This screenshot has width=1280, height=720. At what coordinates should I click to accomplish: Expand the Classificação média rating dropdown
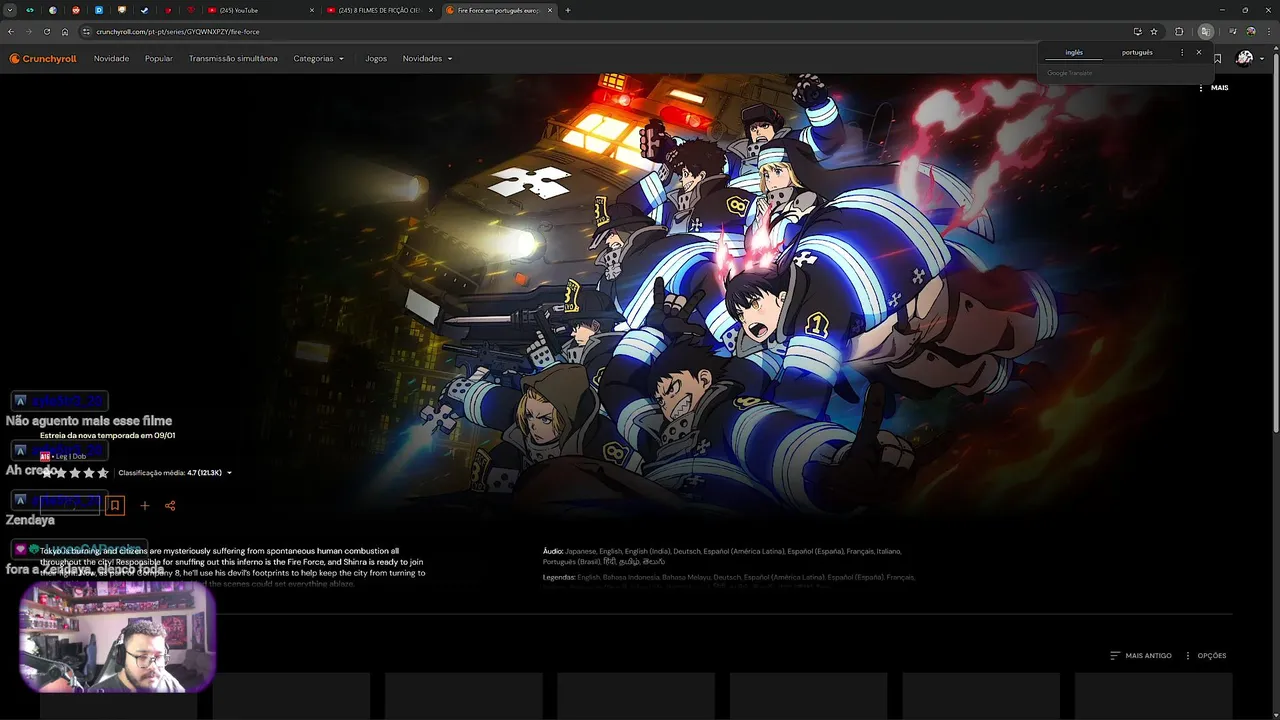pyautogui.click(x=175, y=473)
